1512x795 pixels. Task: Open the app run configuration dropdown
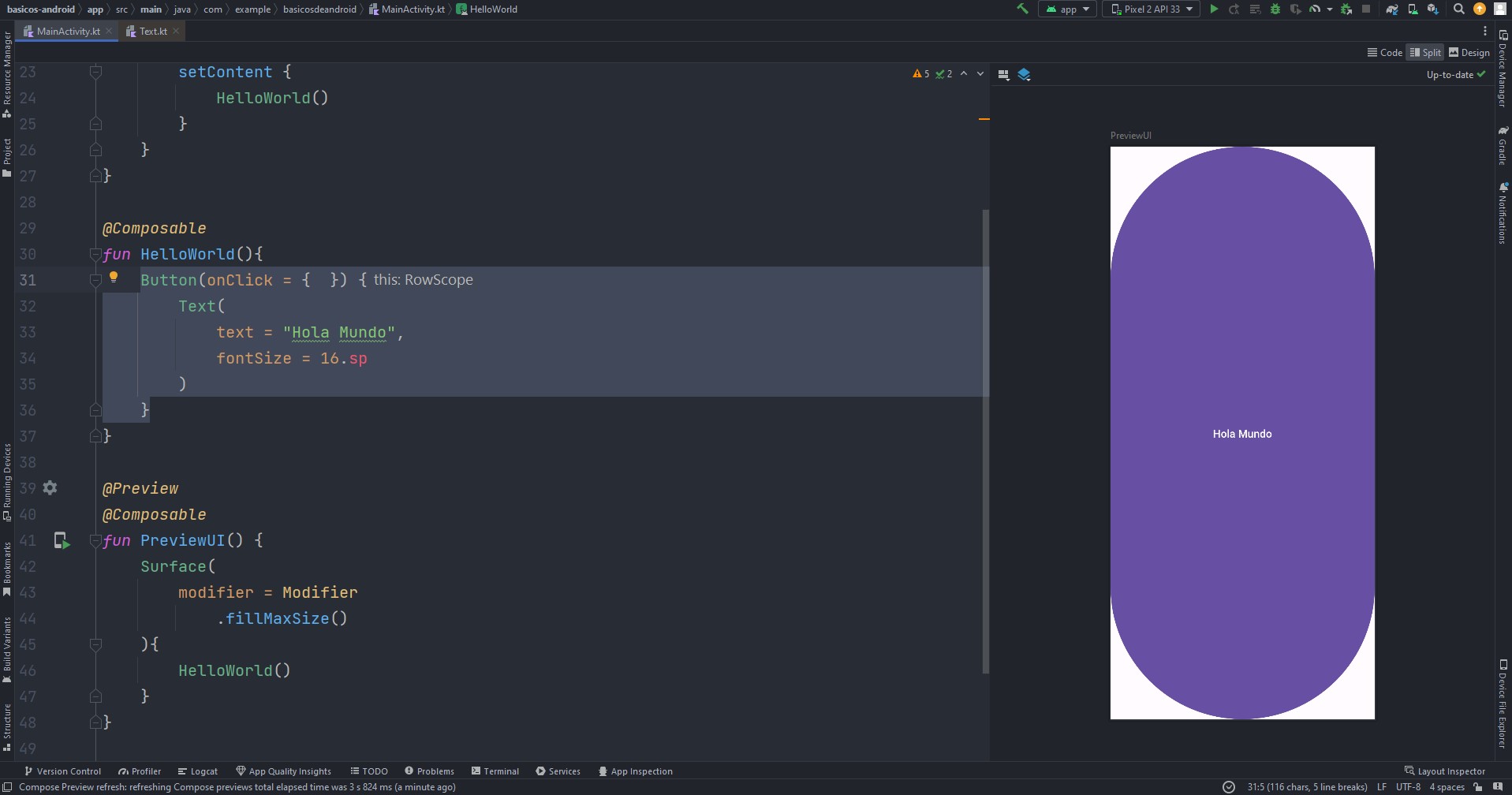pos(1068,9)
